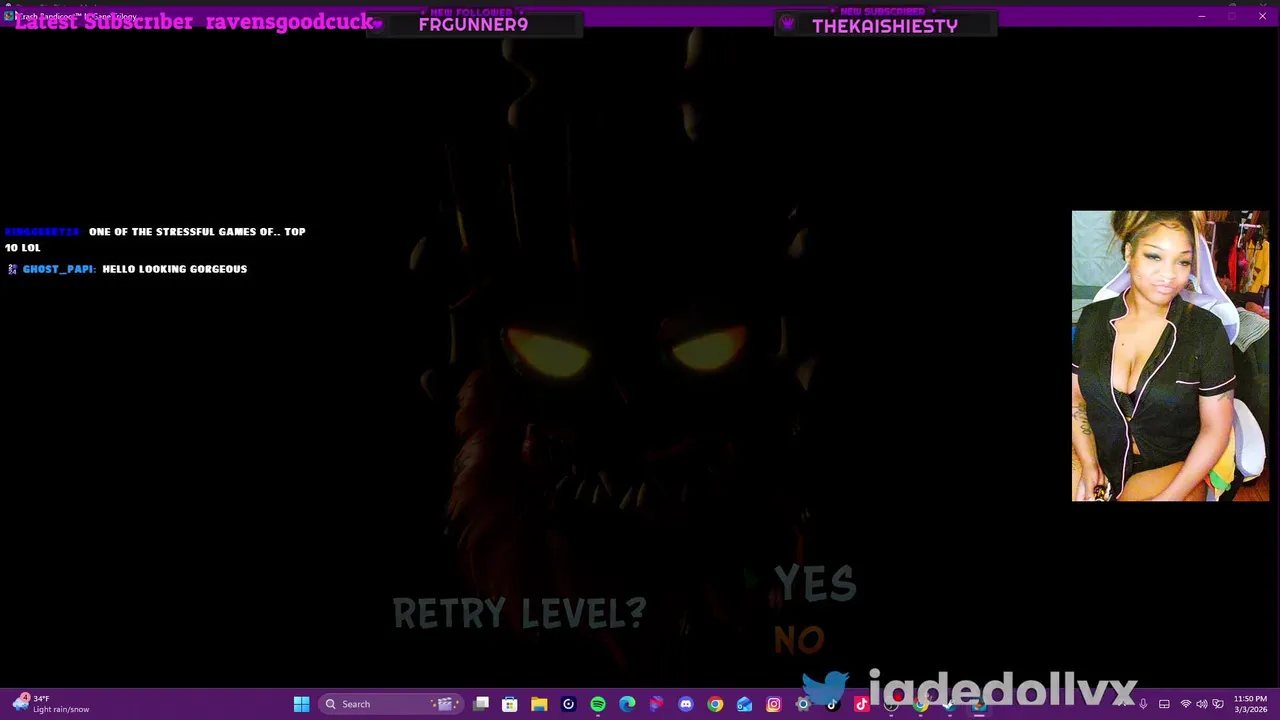Open Task View from the taskbar
The image size is (1280, 720).
[481, 704]
